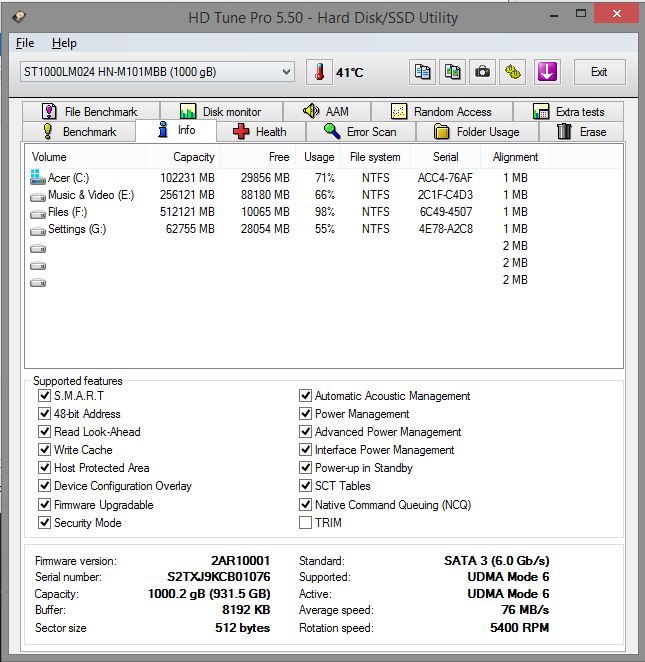The image size is (645, 662).
Task: Click the 41°C temperature reading
Action: [x=350, y=73]
